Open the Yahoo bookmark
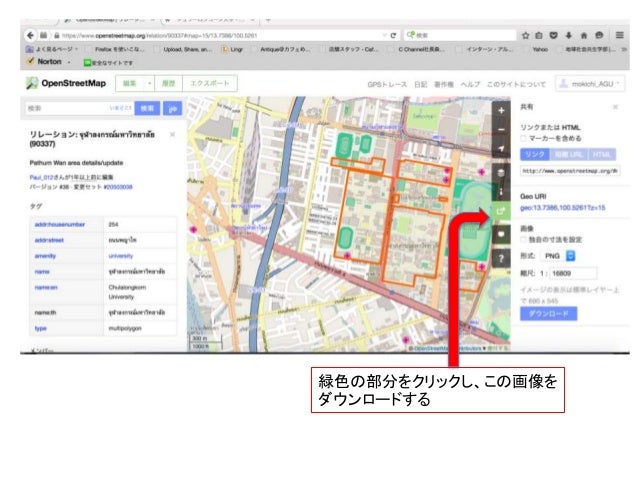The image size is (638, 479). tap(536, 49)
